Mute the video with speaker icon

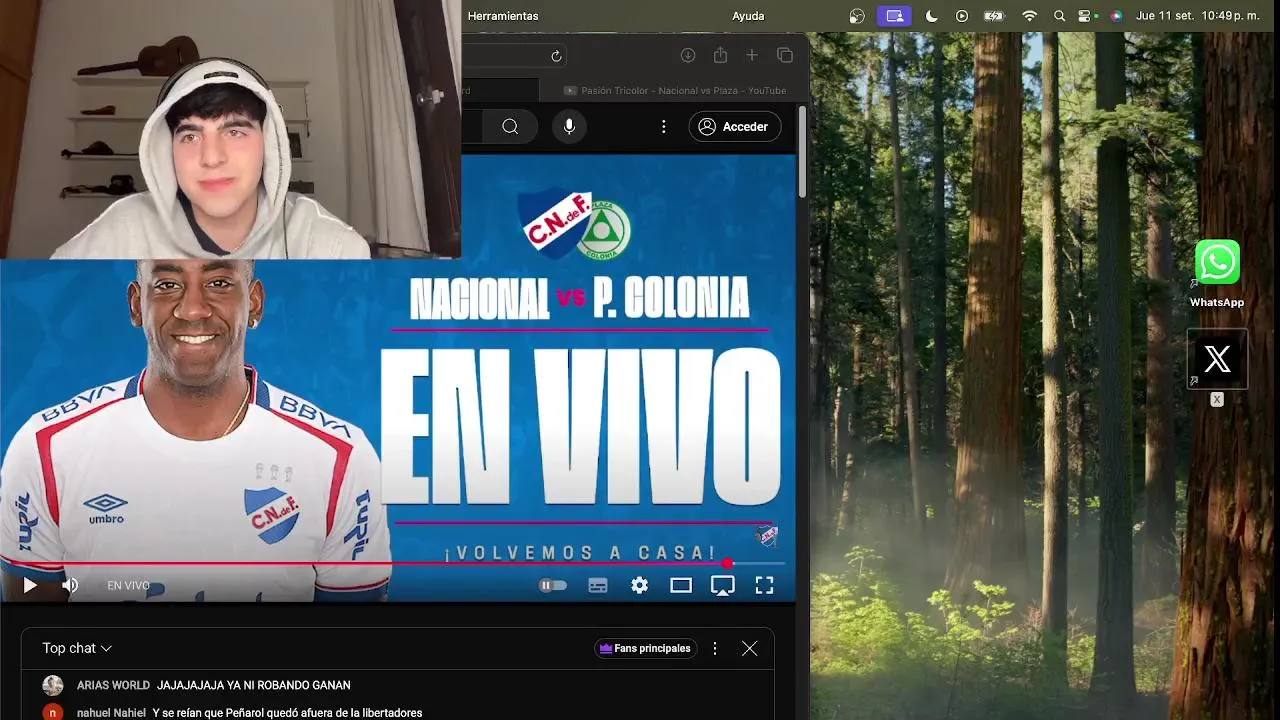click(70, 586)
